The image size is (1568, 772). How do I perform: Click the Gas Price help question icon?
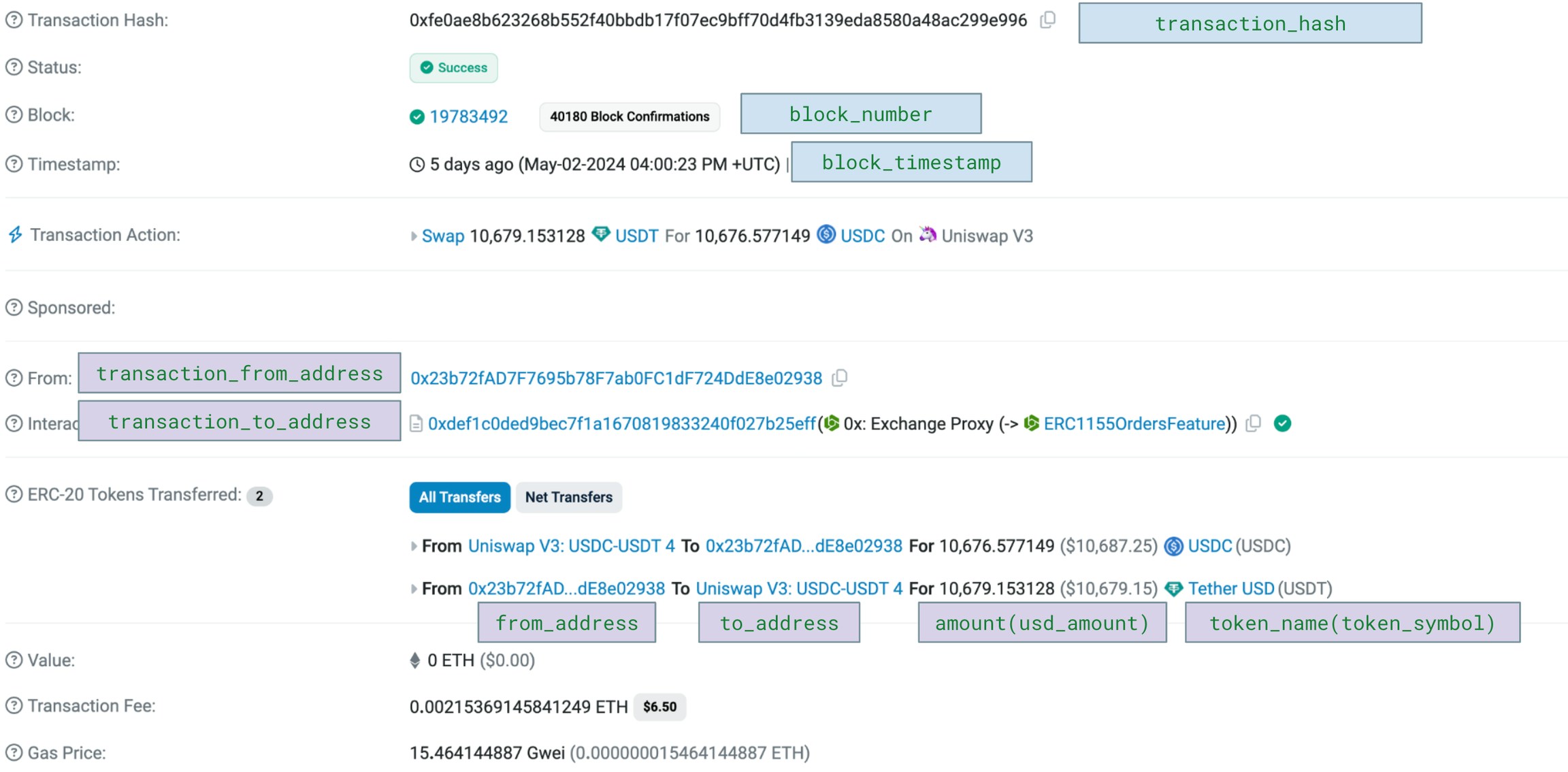point(14,753)
